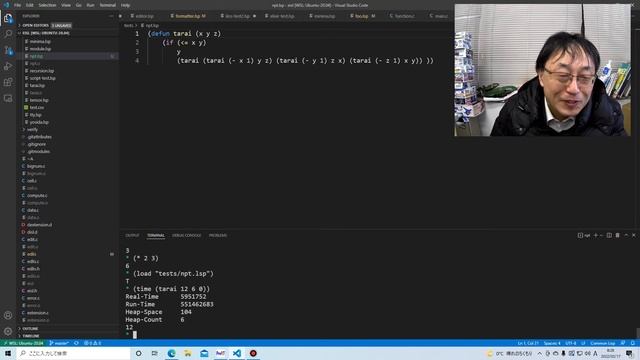Open recursion.lsp in the explorer
The width and height of the screenshot is (640, 360).
(41, 71)
